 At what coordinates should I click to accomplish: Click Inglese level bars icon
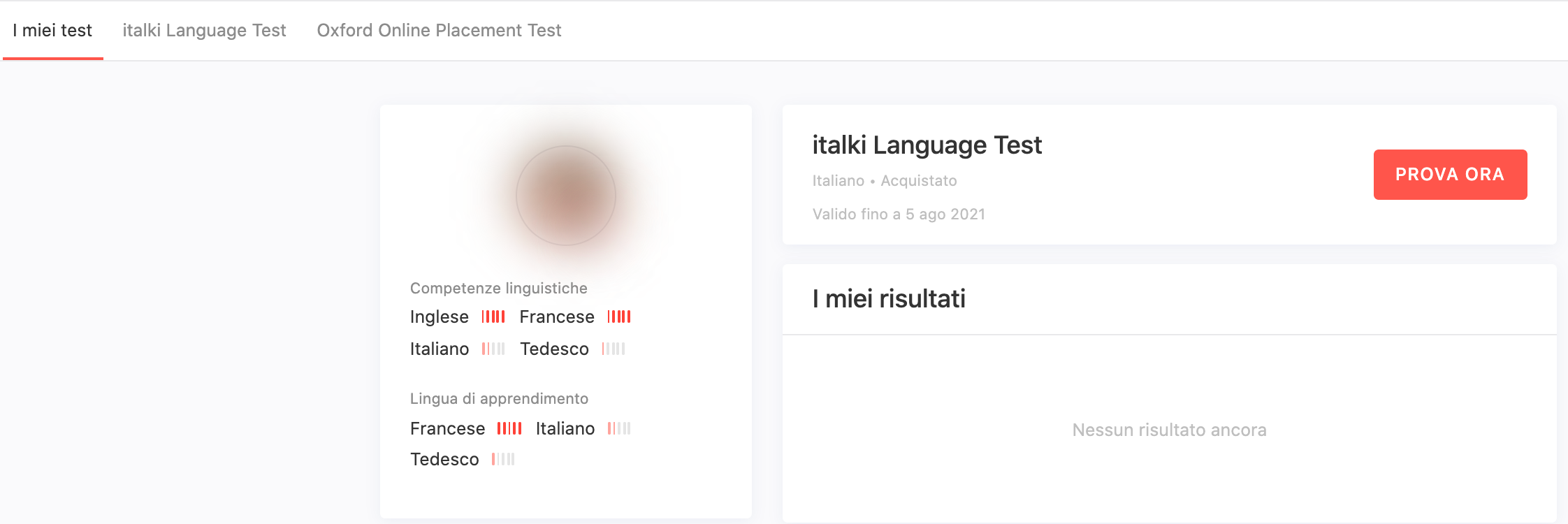pyautogui.click(x=493, y=316)
